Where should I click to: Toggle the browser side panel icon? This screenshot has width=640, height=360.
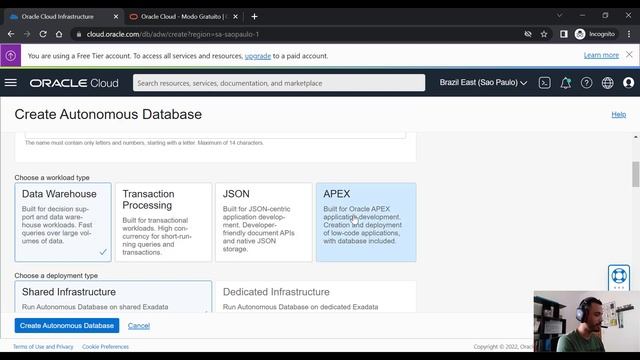[564, 34]
